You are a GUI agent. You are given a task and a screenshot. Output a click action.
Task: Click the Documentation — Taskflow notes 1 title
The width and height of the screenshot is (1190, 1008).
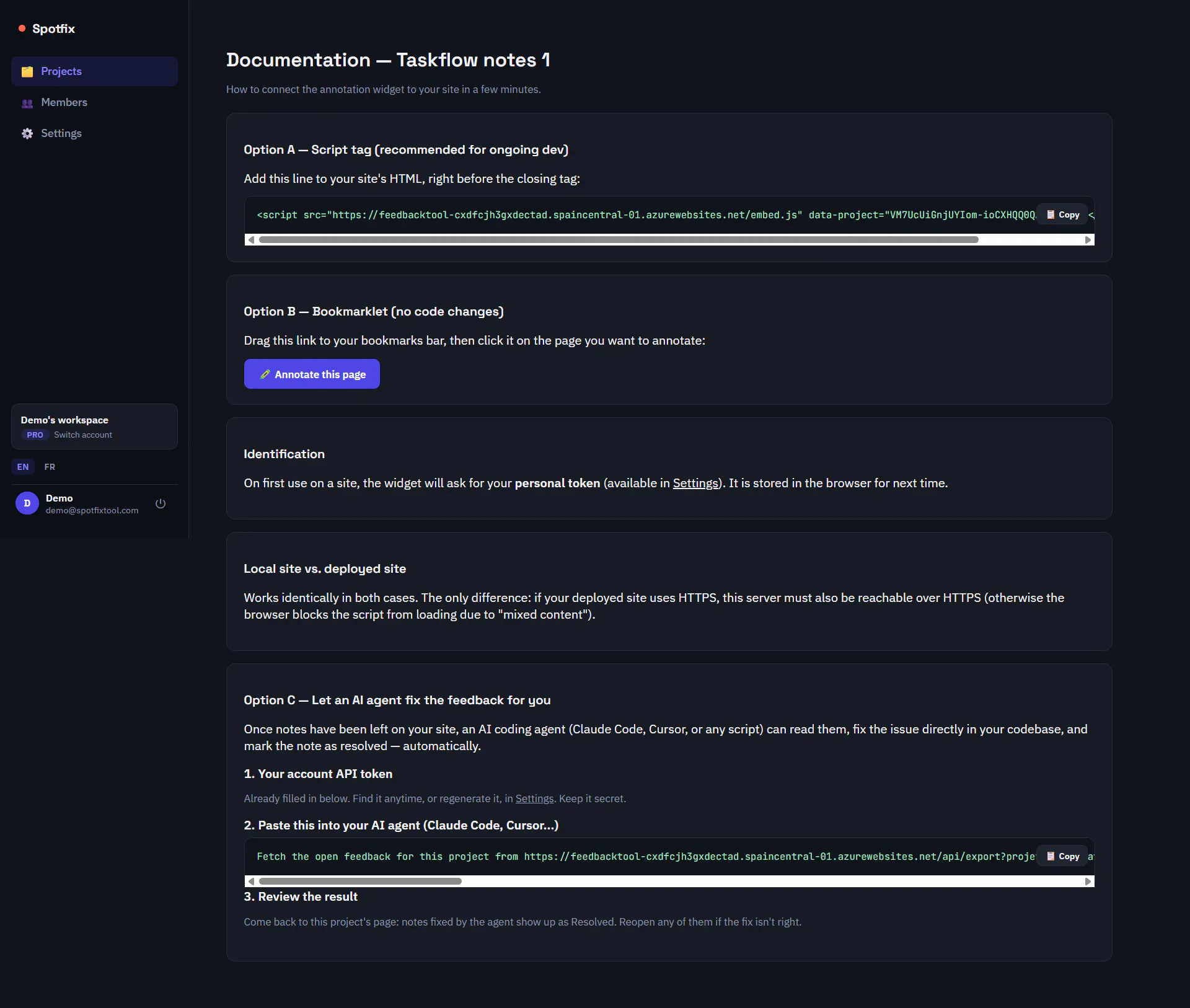(x=388, y=60)
